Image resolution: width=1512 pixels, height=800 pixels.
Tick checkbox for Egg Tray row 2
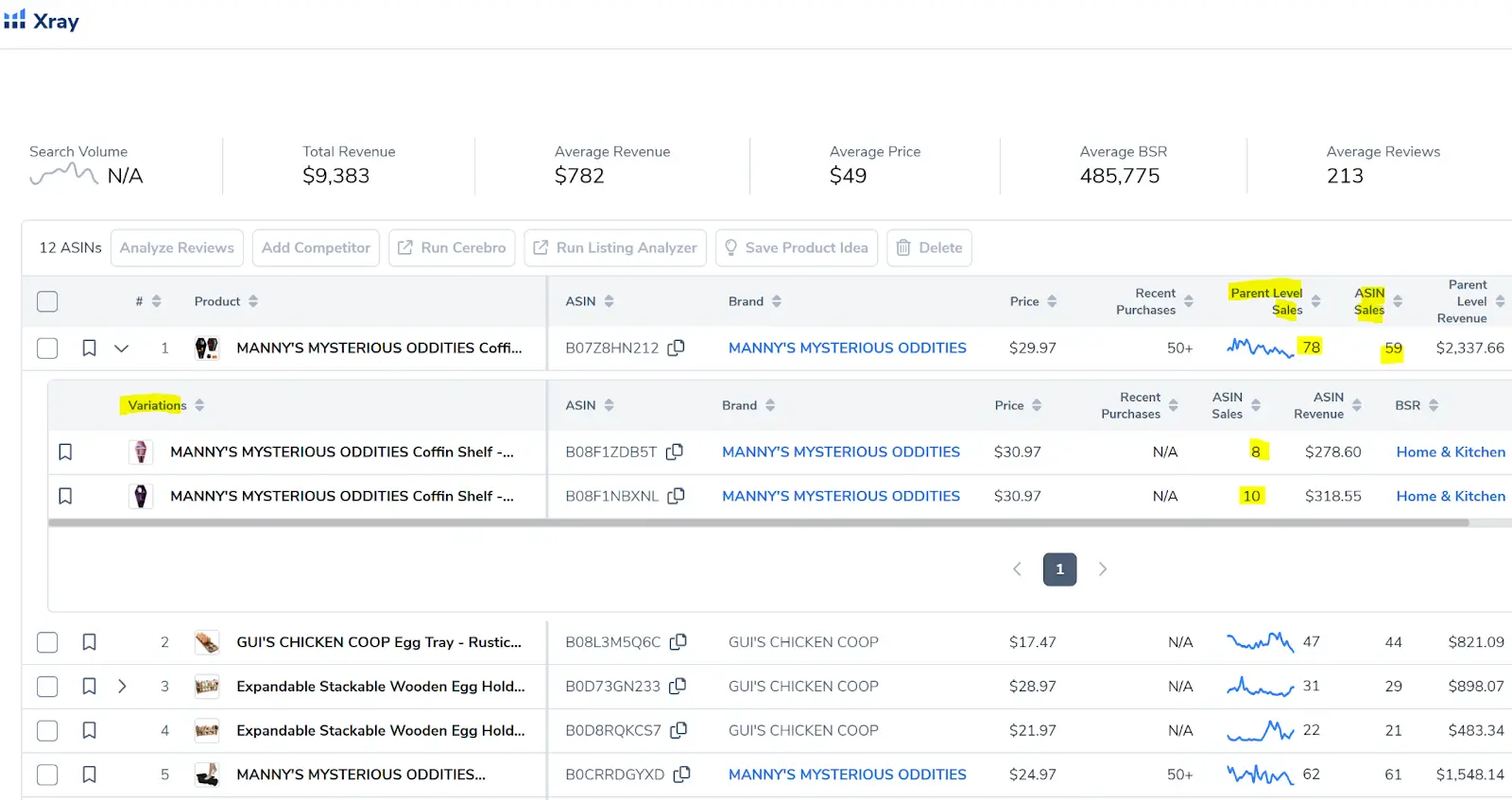47,642
